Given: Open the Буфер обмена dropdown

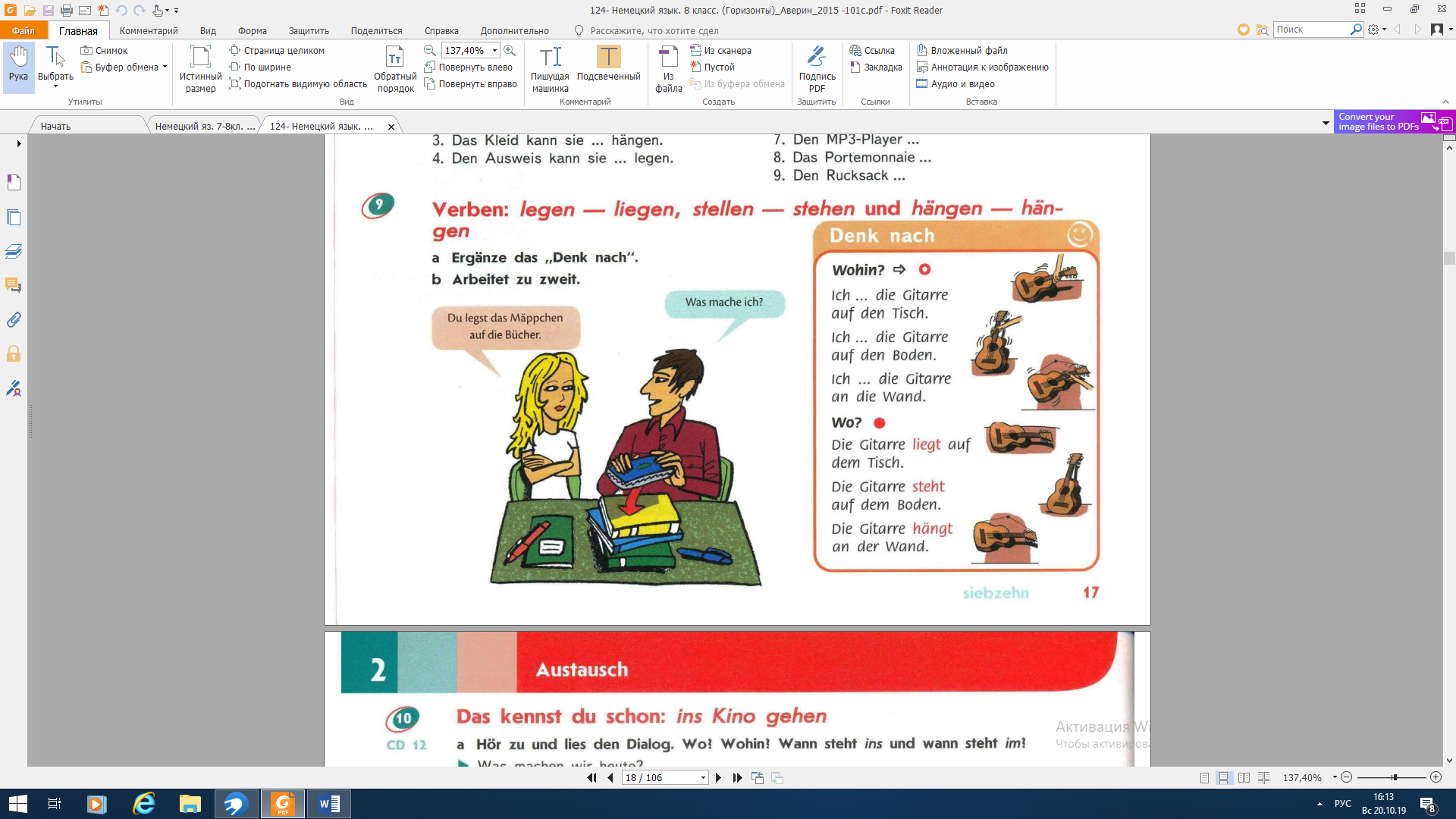Looking at the screenshot, I should pyautogui.click(x=124, y=67).
